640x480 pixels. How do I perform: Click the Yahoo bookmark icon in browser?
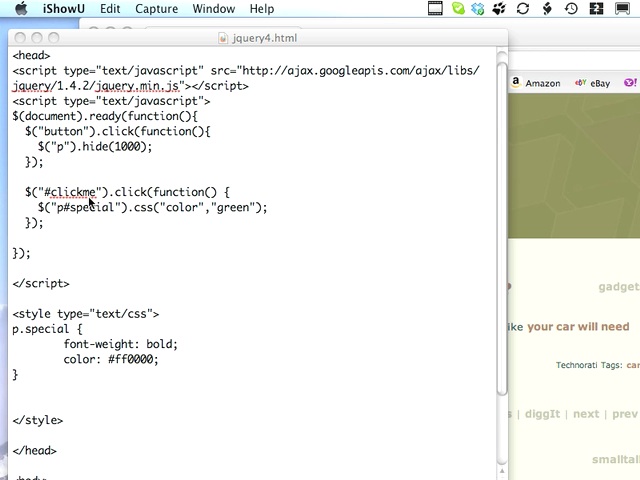pyautogui.click(x=630, y=82)
